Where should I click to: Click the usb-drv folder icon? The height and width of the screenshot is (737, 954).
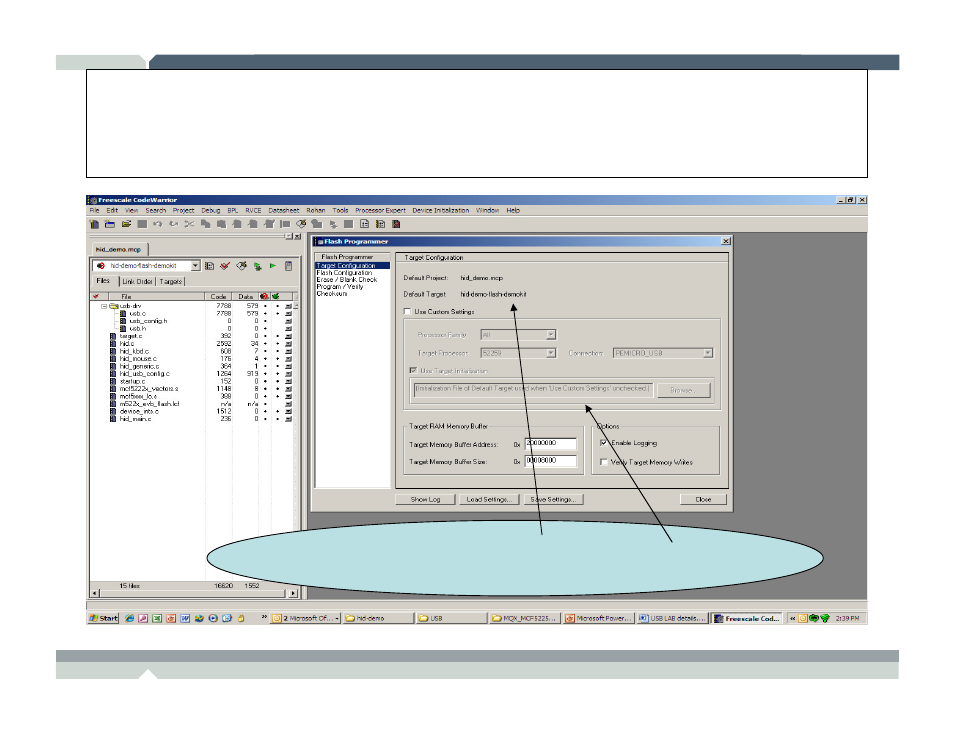[114, 306]
